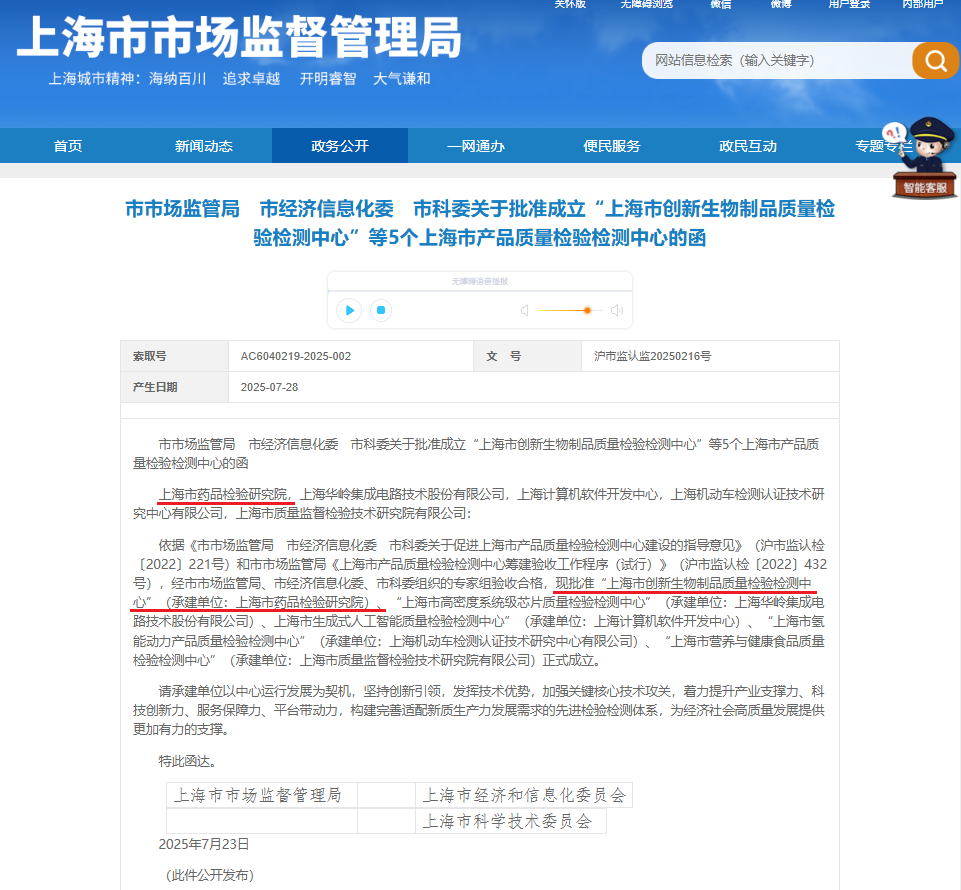Stop the voice broadcast playback

380,310
